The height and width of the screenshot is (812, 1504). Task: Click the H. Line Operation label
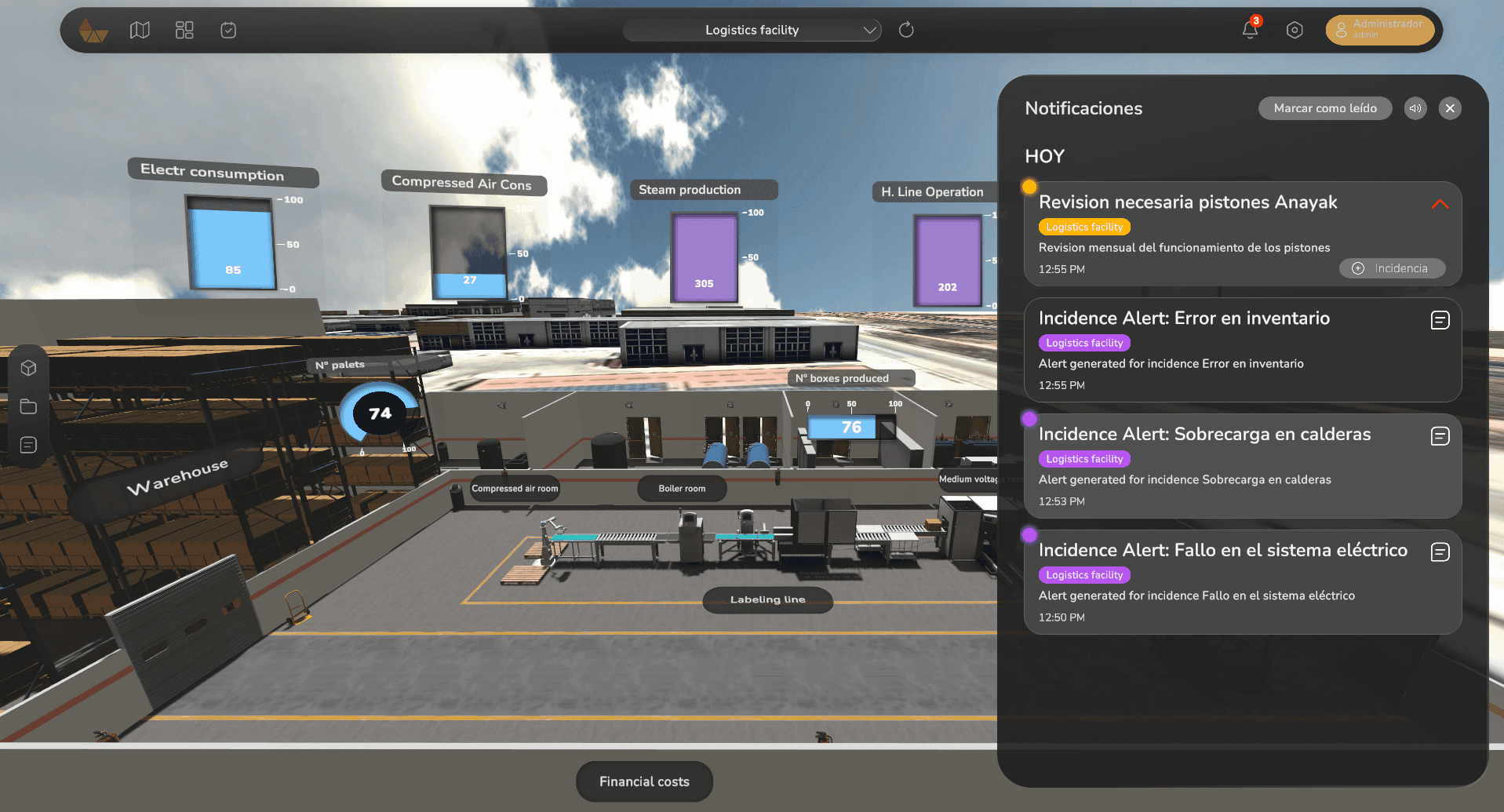[933, 191]
